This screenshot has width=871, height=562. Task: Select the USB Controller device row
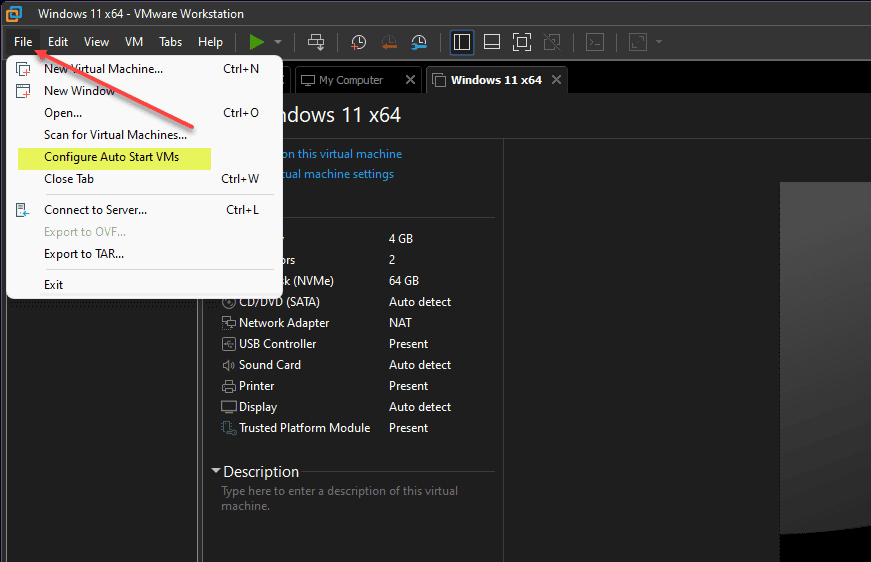click(356, 344)
